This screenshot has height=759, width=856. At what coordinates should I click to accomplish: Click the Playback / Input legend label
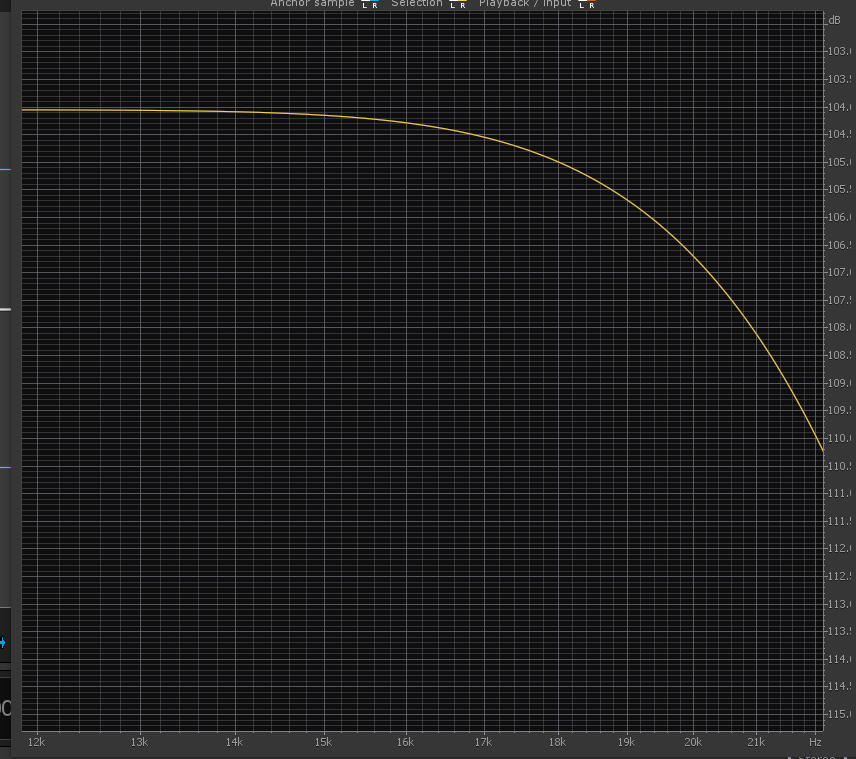pyautogui.click(x=525, y=3)
